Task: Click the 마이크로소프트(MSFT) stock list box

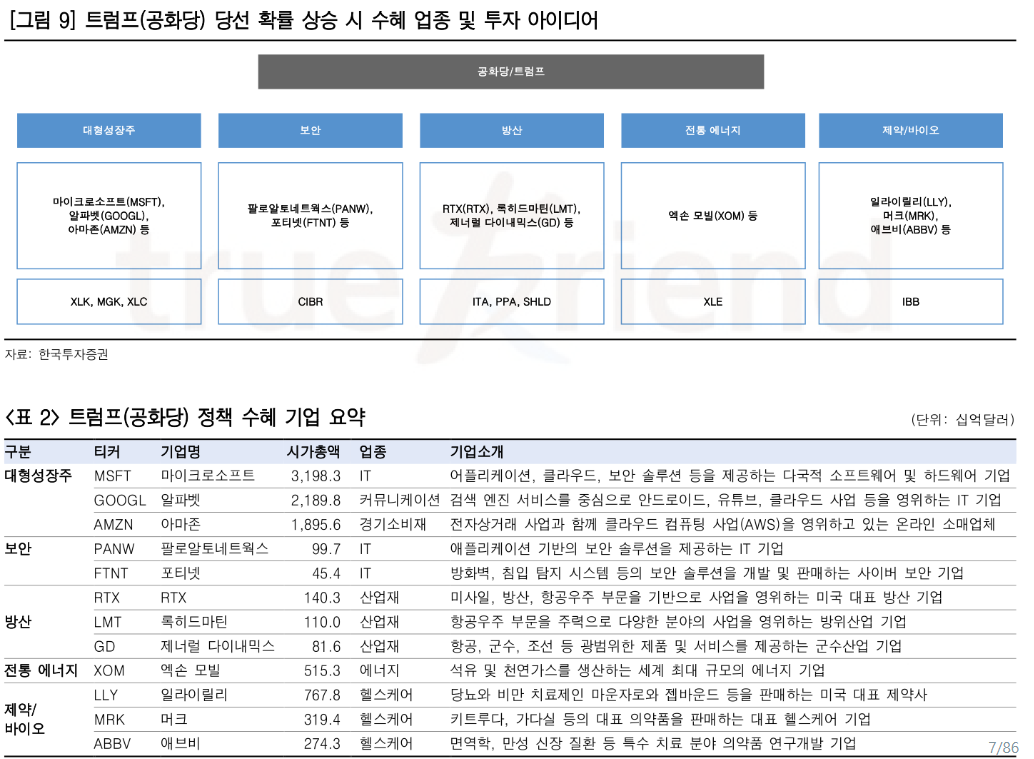Action: 109,216
